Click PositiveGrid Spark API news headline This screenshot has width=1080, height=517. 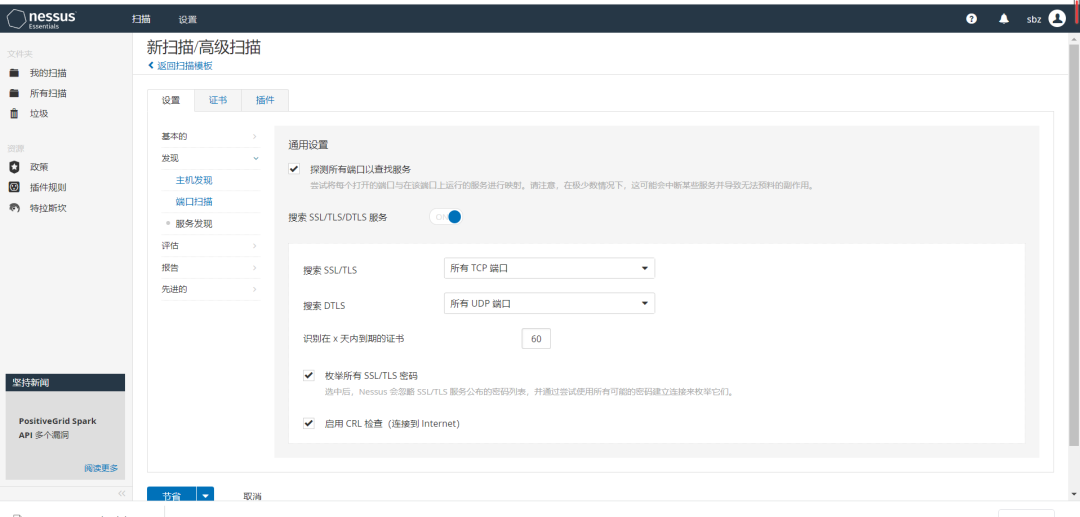pyautogui.click(x=57, y=428)
